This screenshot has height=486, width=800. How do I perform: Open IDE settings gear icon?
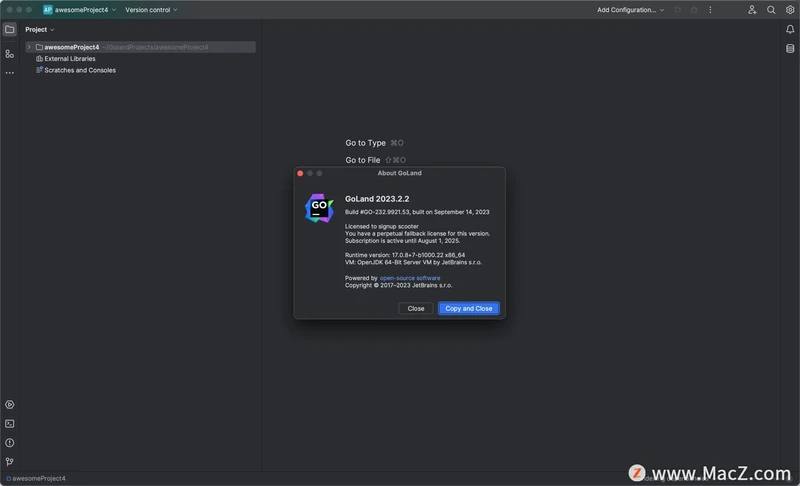(x=790, y=10)
